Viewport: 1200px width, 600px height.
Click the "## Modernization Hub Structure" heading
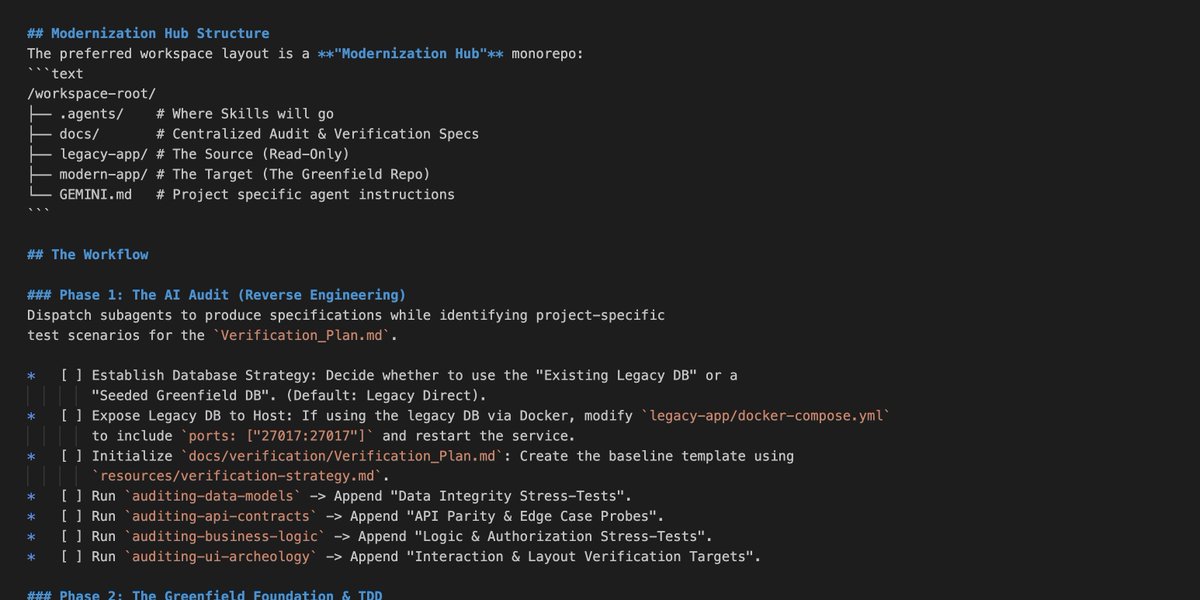coord(148,33)
